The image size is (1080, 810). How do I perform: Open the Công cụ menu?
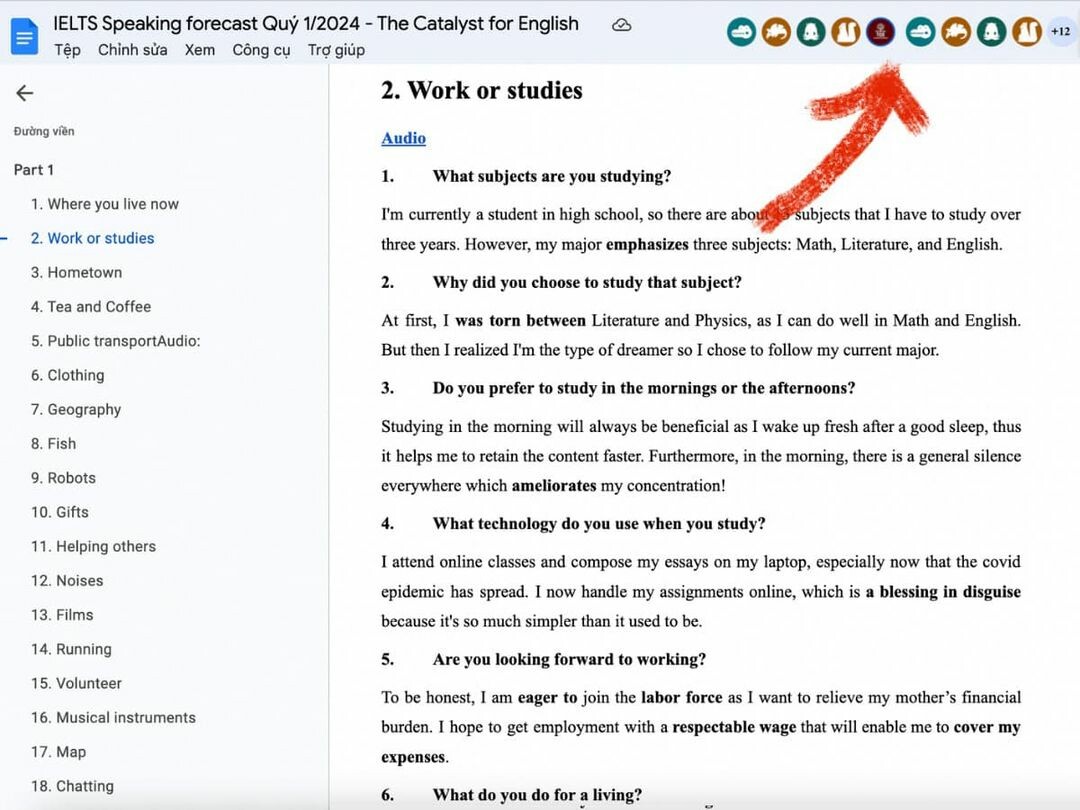click(x=261, y=50)
